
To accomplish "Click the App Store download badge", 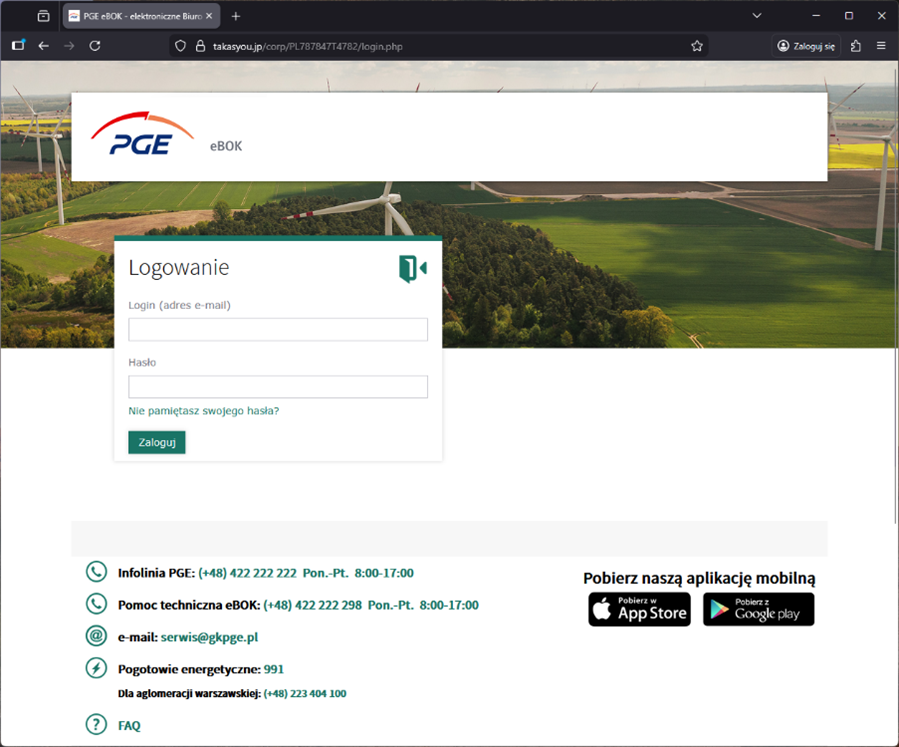I will (x=639, y=609).
